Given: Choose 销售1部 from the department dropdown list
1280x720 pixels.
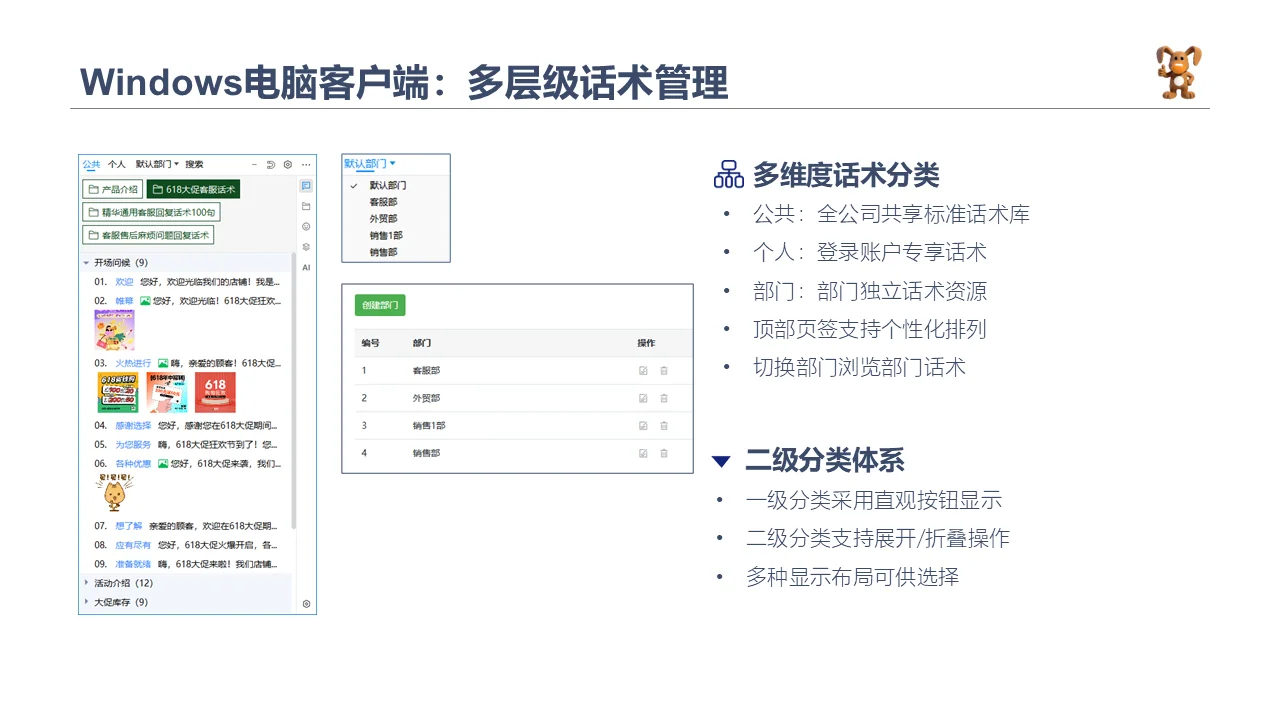Looking at the screenshot, I should pos(386,236).
